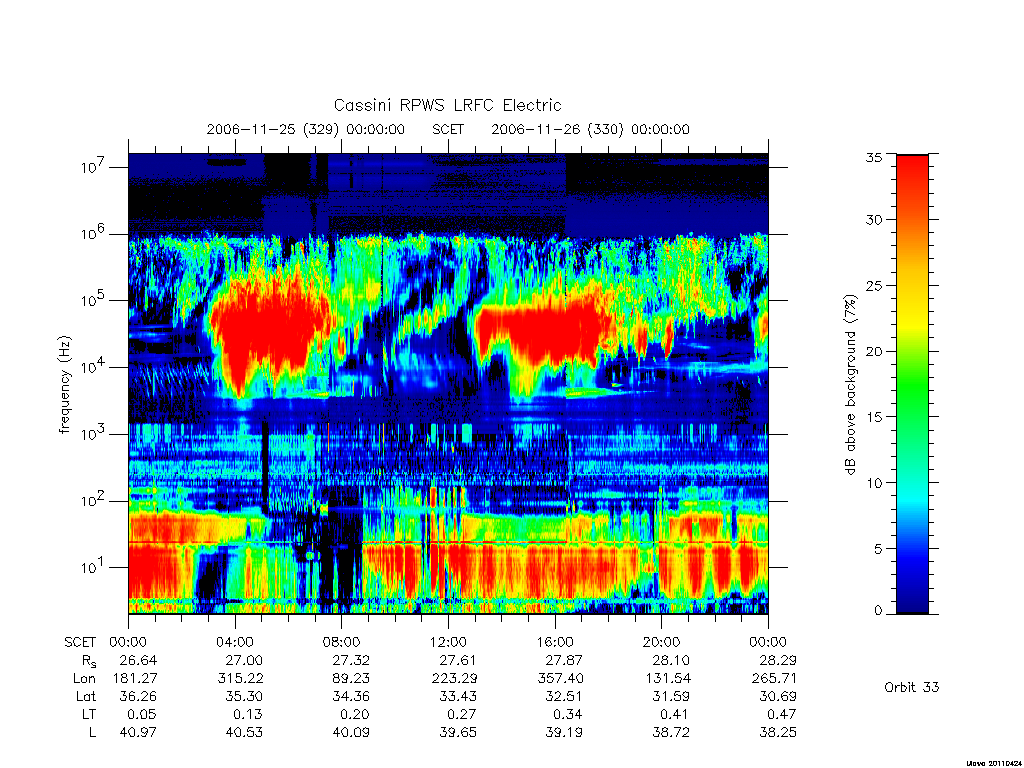This screenshot has width=1024, height=768.
Task: Click the colorbar tick value 15
Action: pos(874,417)
